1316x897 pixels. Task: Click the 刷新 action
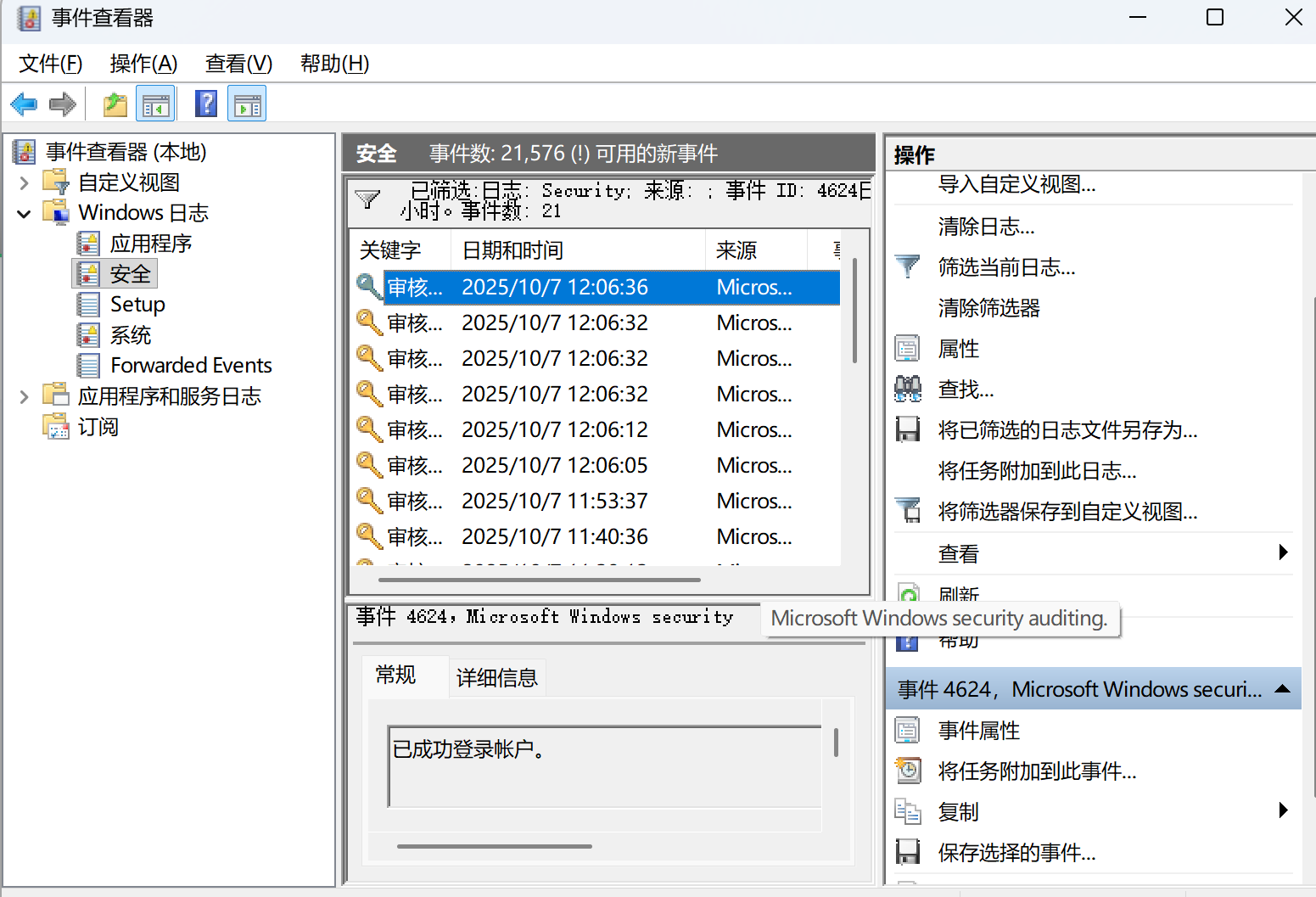click(x=958, y=593)
